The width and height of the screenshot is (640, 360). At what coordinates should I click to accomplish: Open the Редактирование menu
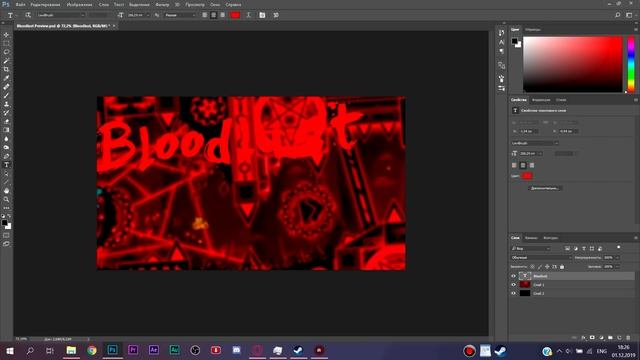click(x=45, y=4)
